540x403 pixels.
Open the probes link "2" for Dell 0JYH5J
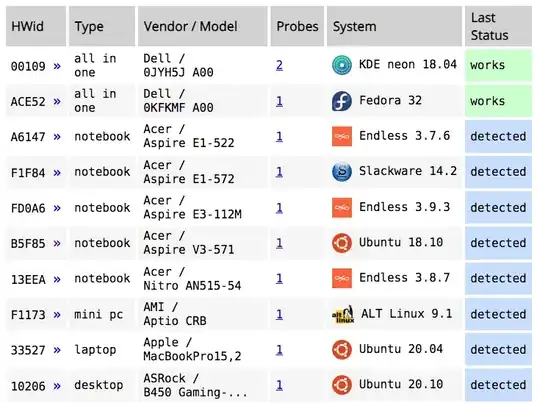[x=279, y=65]
